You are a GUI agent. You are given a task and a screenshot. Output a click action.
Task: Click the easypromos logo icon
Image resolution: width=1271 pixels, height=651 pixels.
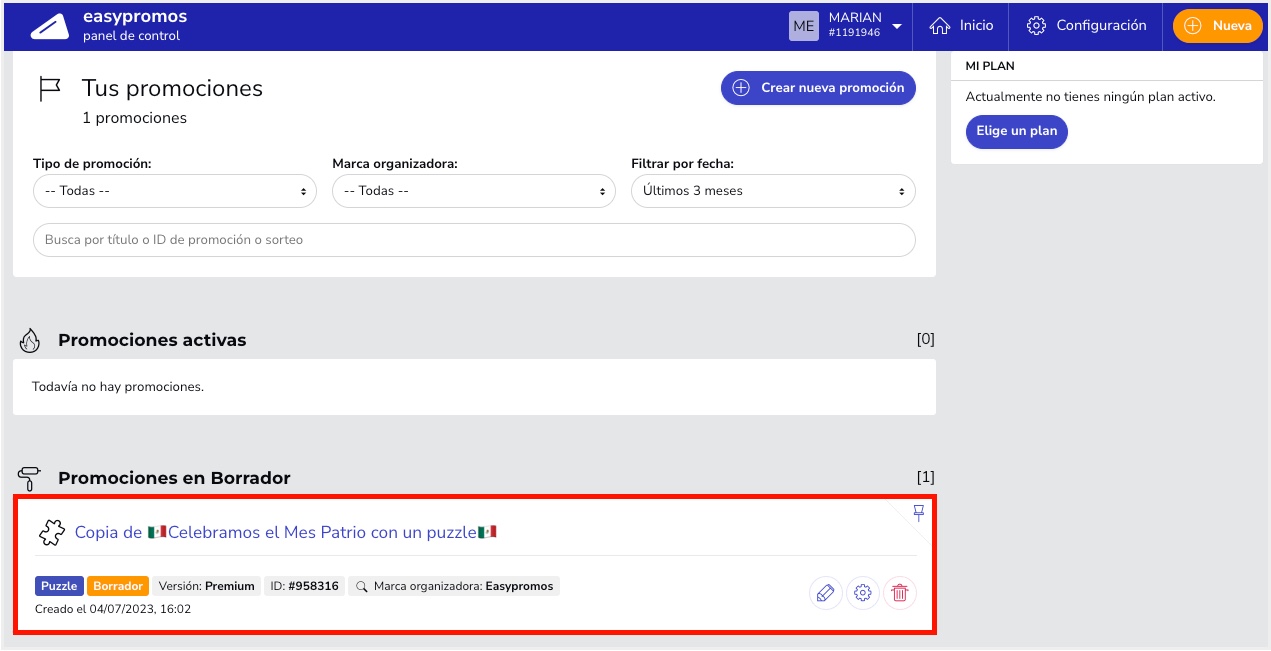(x=50, y=26)
